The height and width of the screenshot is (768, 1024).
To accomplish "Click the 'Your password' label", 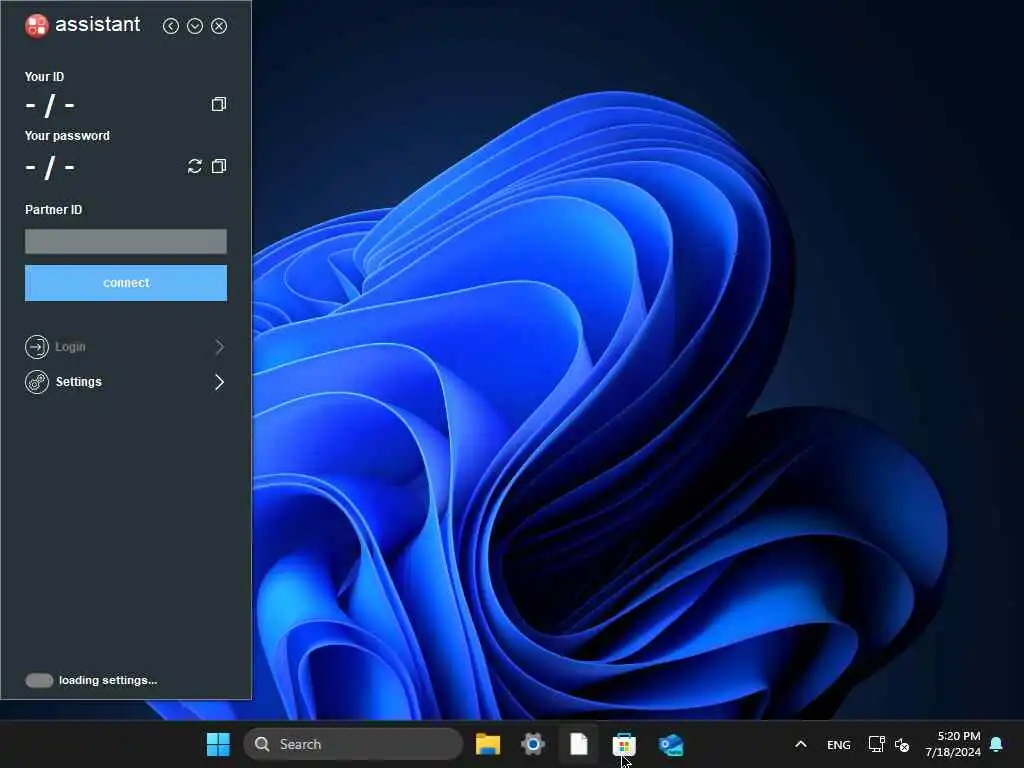I will 67,136.
